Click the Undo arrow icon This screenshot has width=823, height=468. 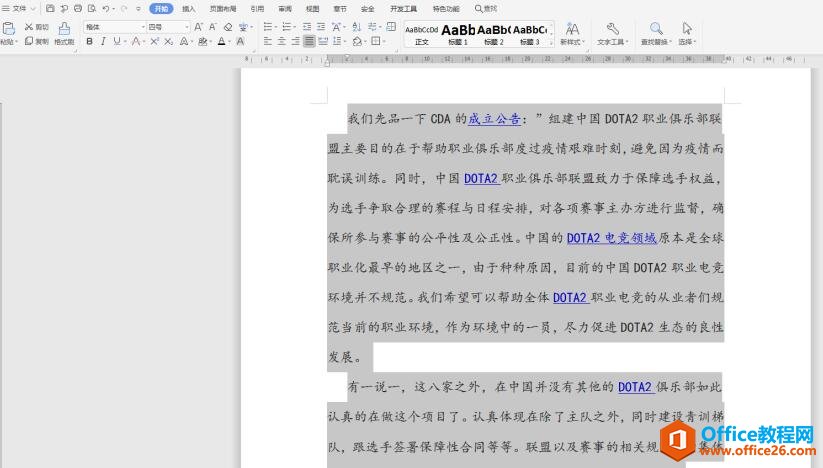pos(106,8)
